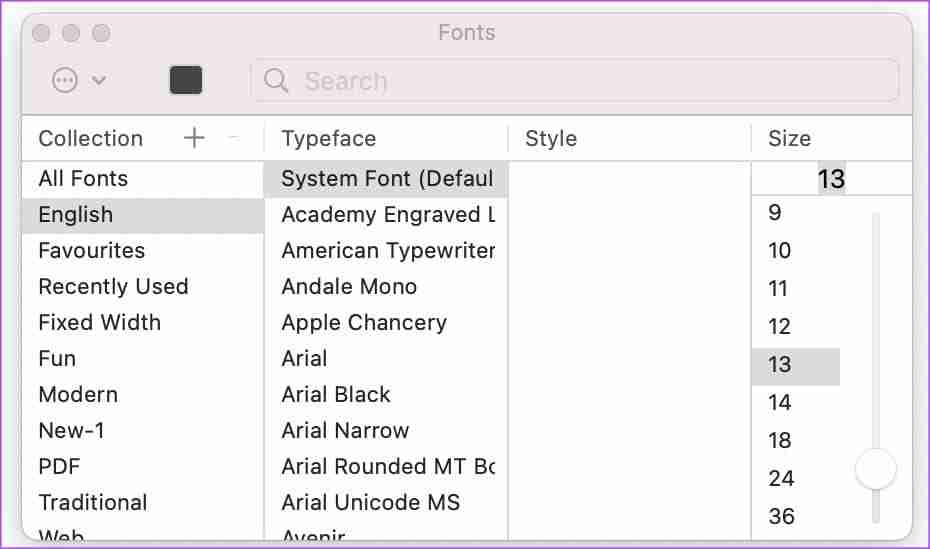The height and width of the screenshot is (549, 930).
Task: Select font size 36
Action: click(796, 516)
